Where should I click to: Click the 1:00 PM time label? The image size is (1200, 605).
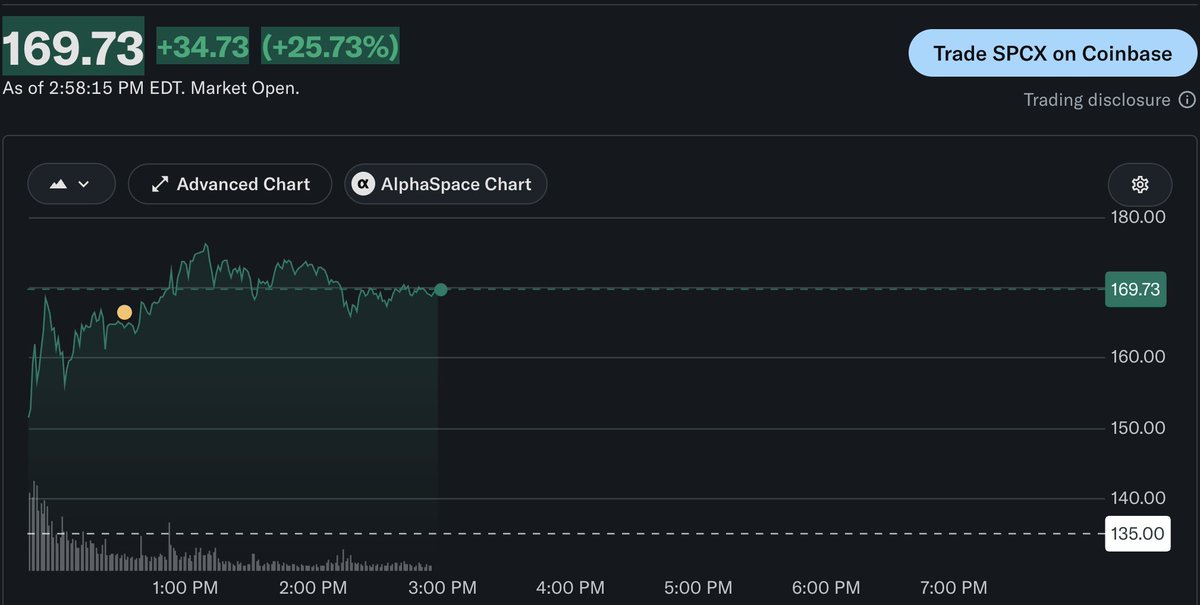[185, 587]
